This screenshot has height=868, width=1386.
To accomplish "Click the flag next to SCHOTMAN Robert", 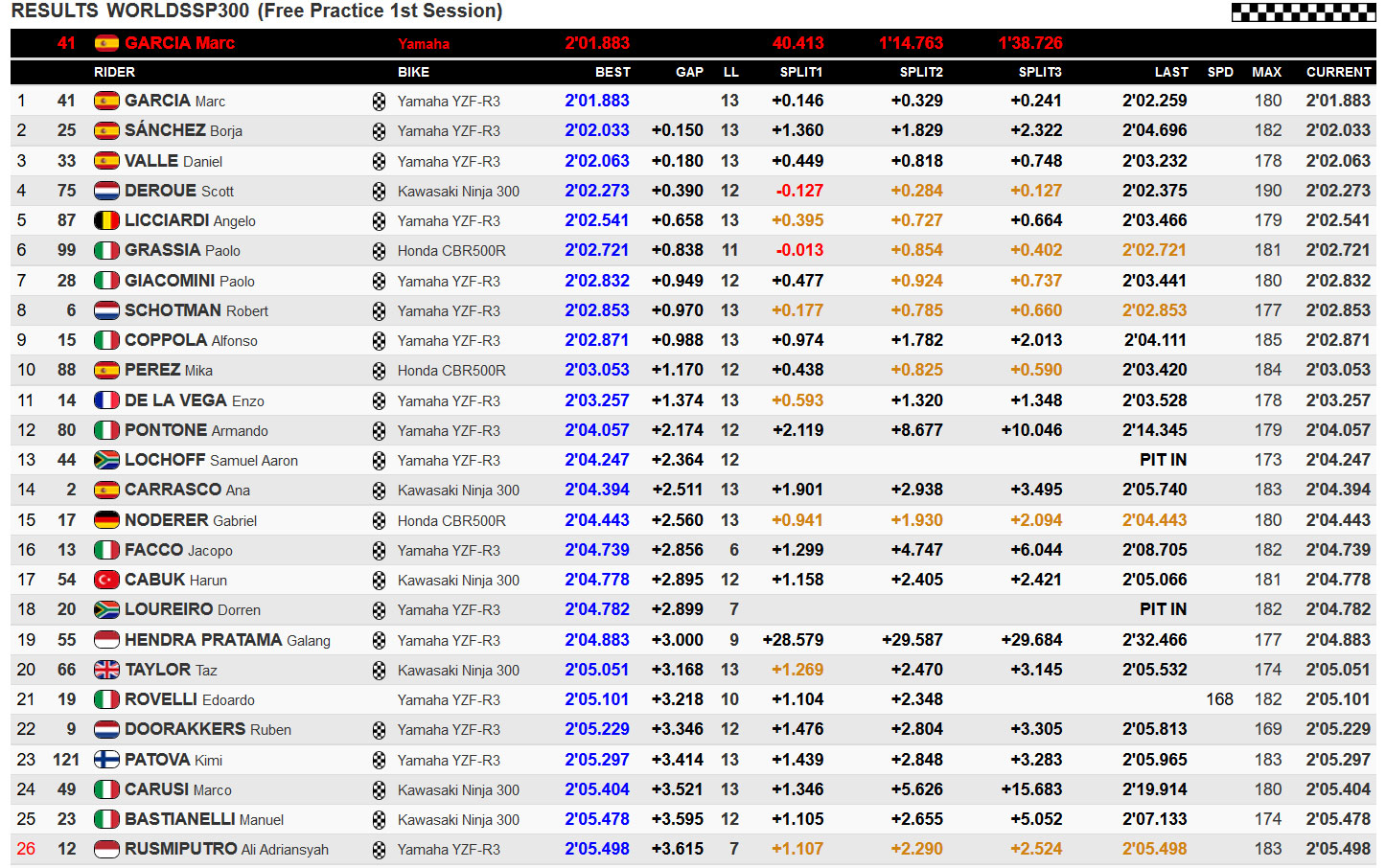I will click(x=106, y=310).
